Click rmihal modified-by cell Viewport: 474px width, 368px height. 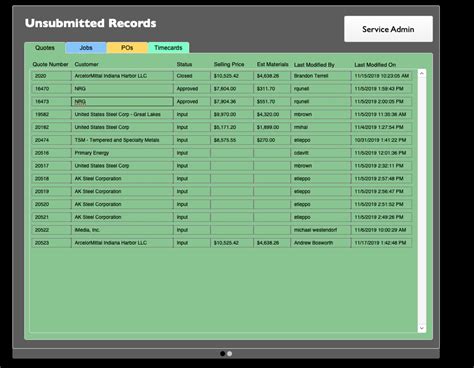321,127
